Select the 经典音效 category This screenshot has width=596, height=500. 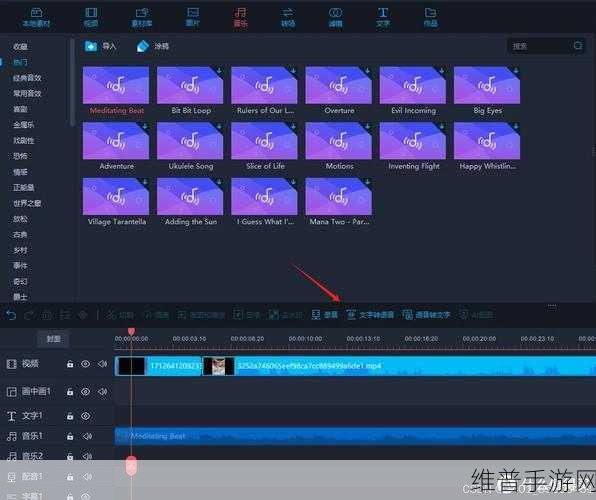tap(27, 78)
